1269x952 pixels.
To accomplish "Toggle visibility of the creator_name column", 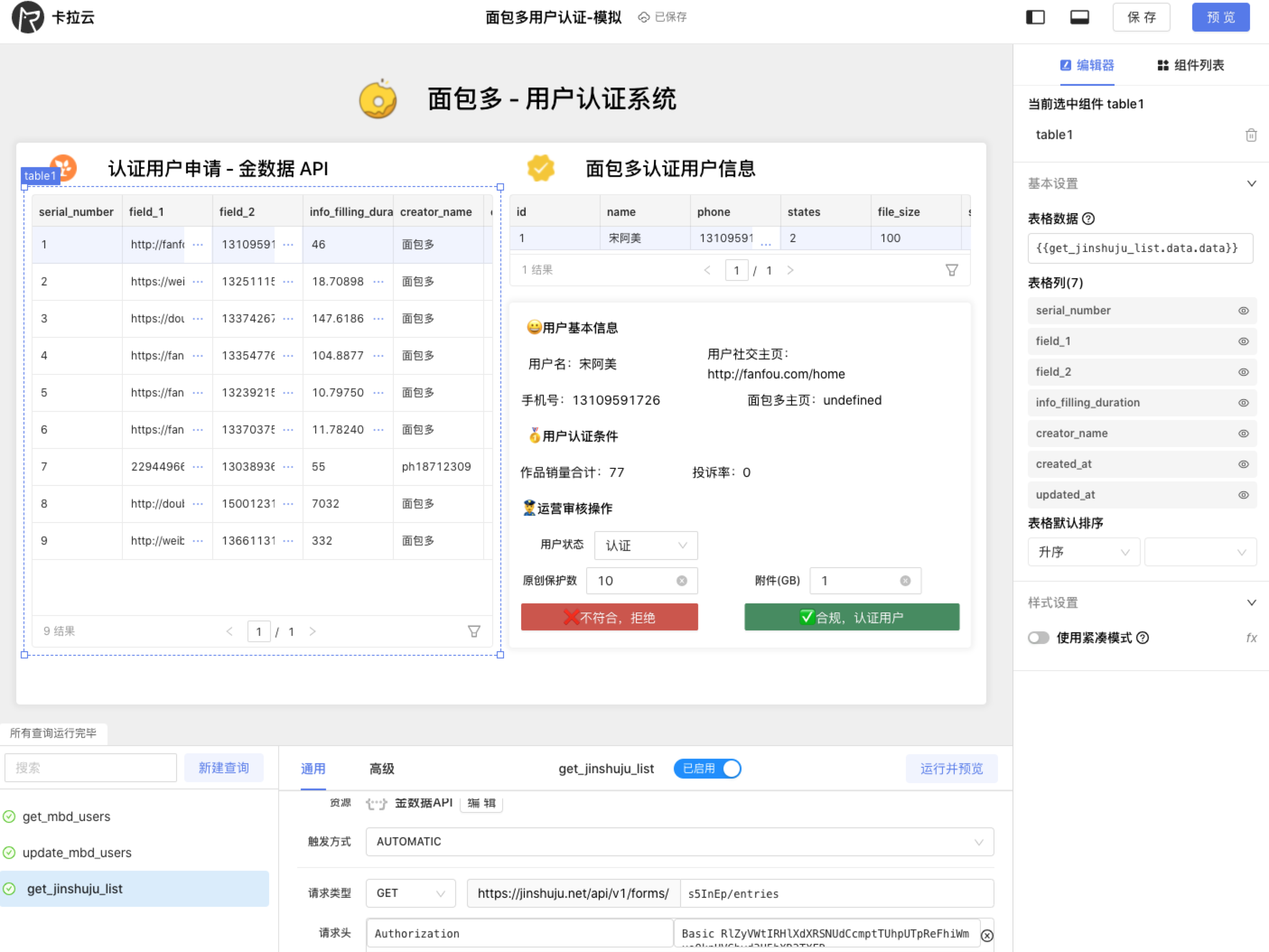I will click(1243, 433).
